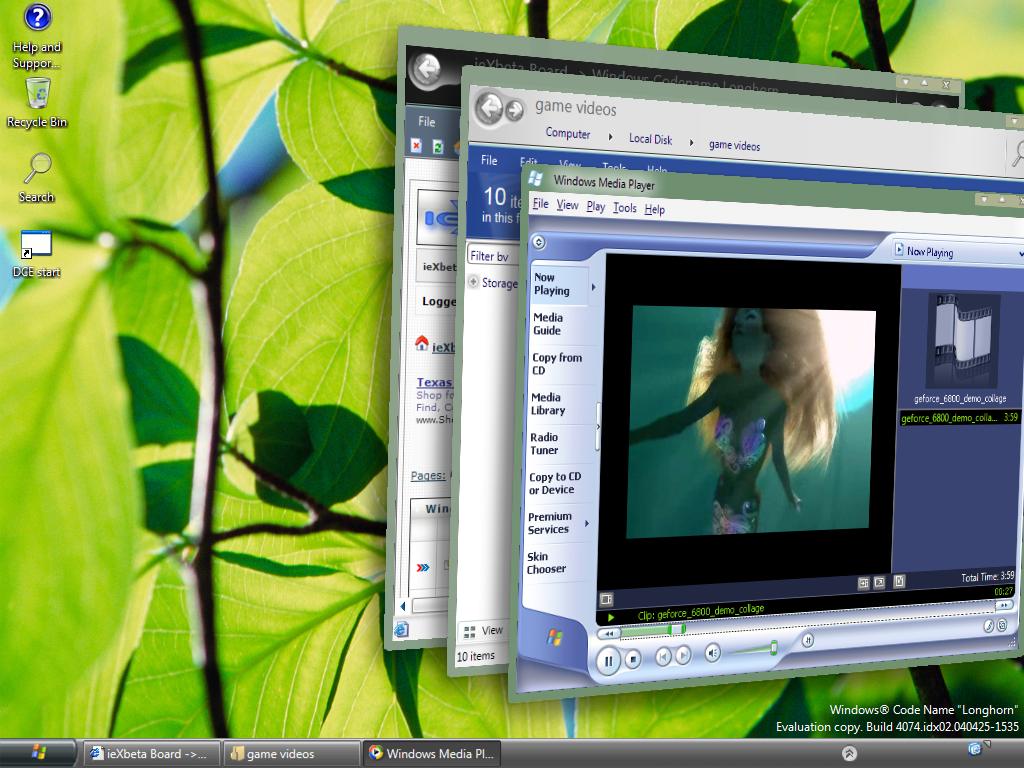Viewport: 1024px width, 768px height.
Task: Expand the Storage group in game videos
Action: pyautogui.click(x=473, y=281)
